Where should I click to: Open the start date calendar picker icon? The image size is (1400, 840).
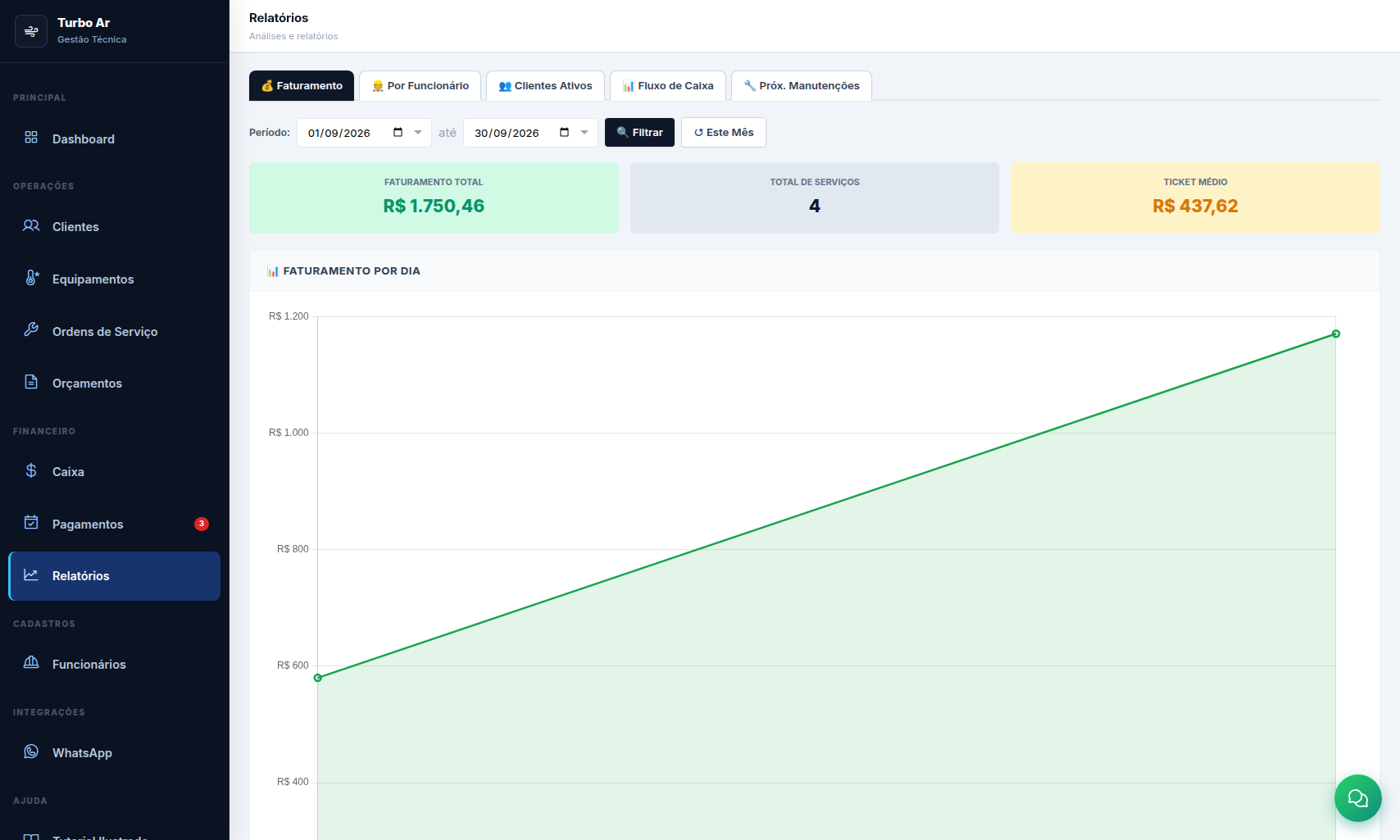[398, 133]
